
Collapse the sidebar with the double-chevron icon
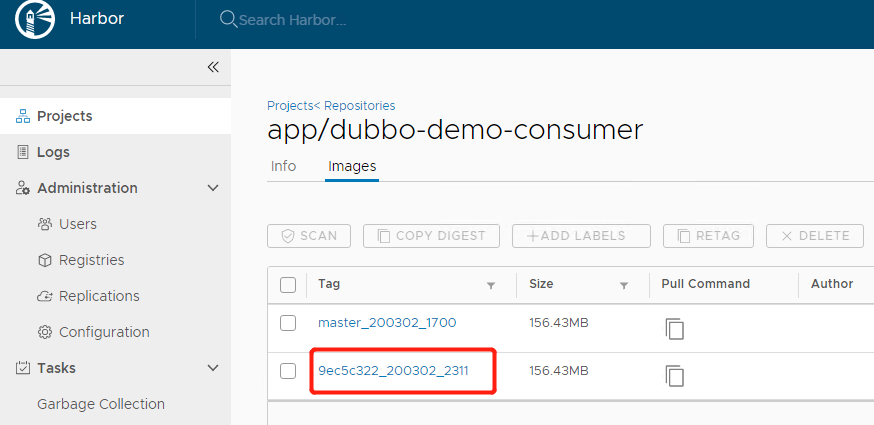[x=212, y=67]
